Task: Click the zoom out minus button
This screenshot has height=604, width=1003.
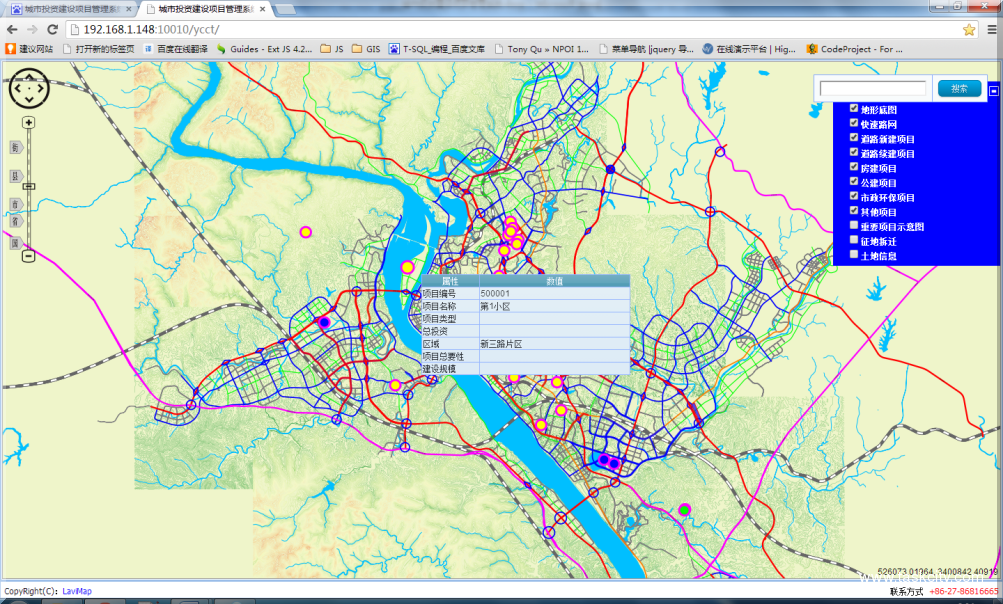Action: click(29, 256)
